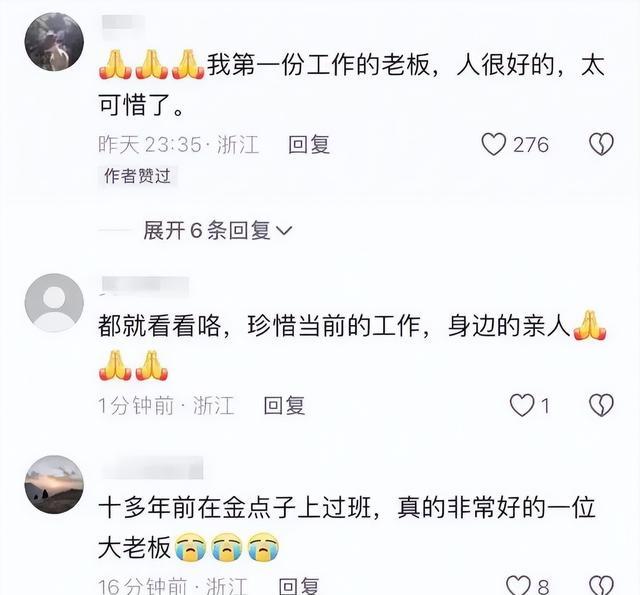Reply to the 1分钟前 comment
Screen dimensions: 640x595
284,405
